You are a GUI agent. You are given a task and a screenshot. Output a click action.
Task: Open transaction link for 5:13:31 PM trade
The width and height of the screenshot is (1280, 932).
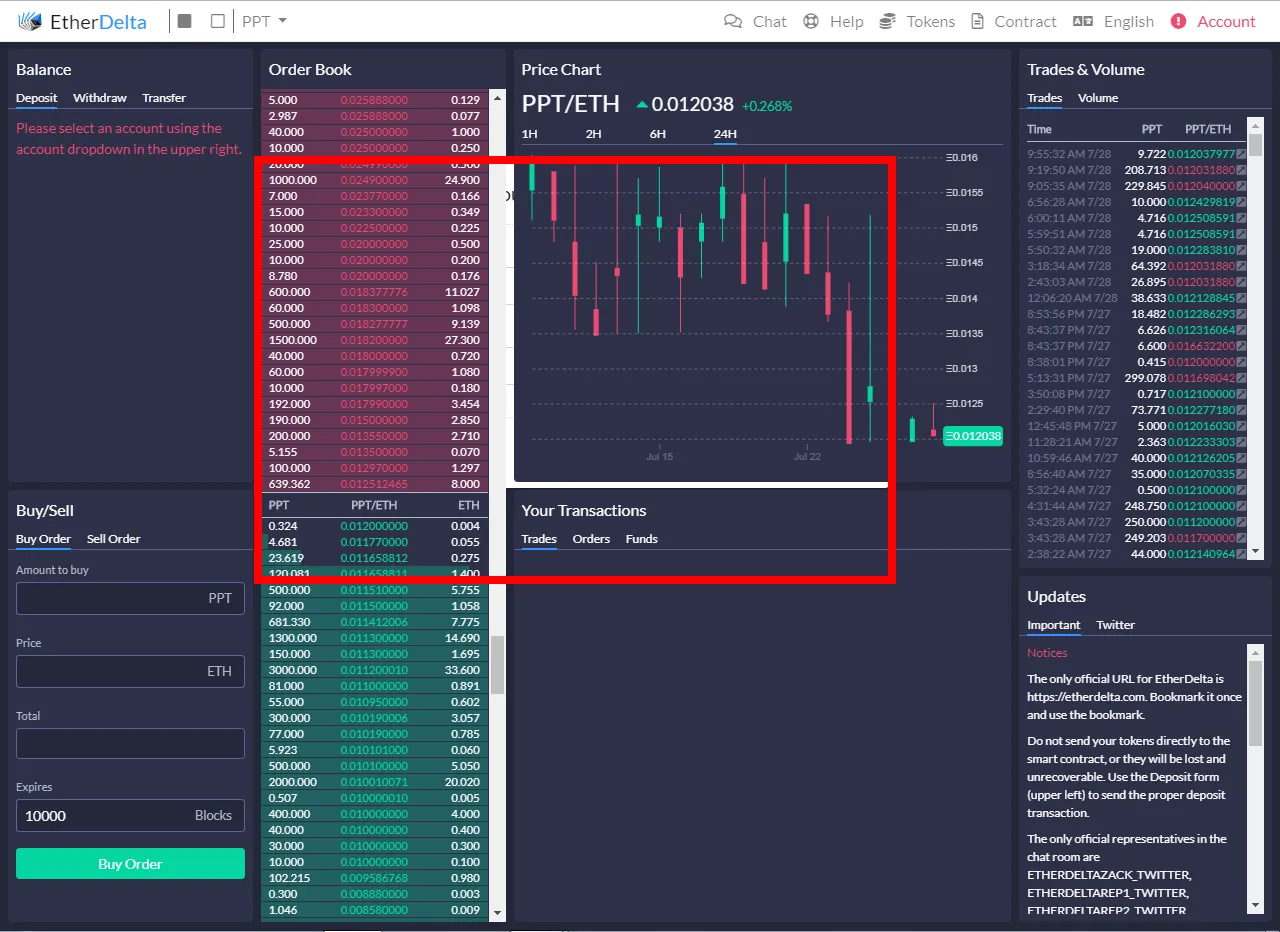[1242, 378]
